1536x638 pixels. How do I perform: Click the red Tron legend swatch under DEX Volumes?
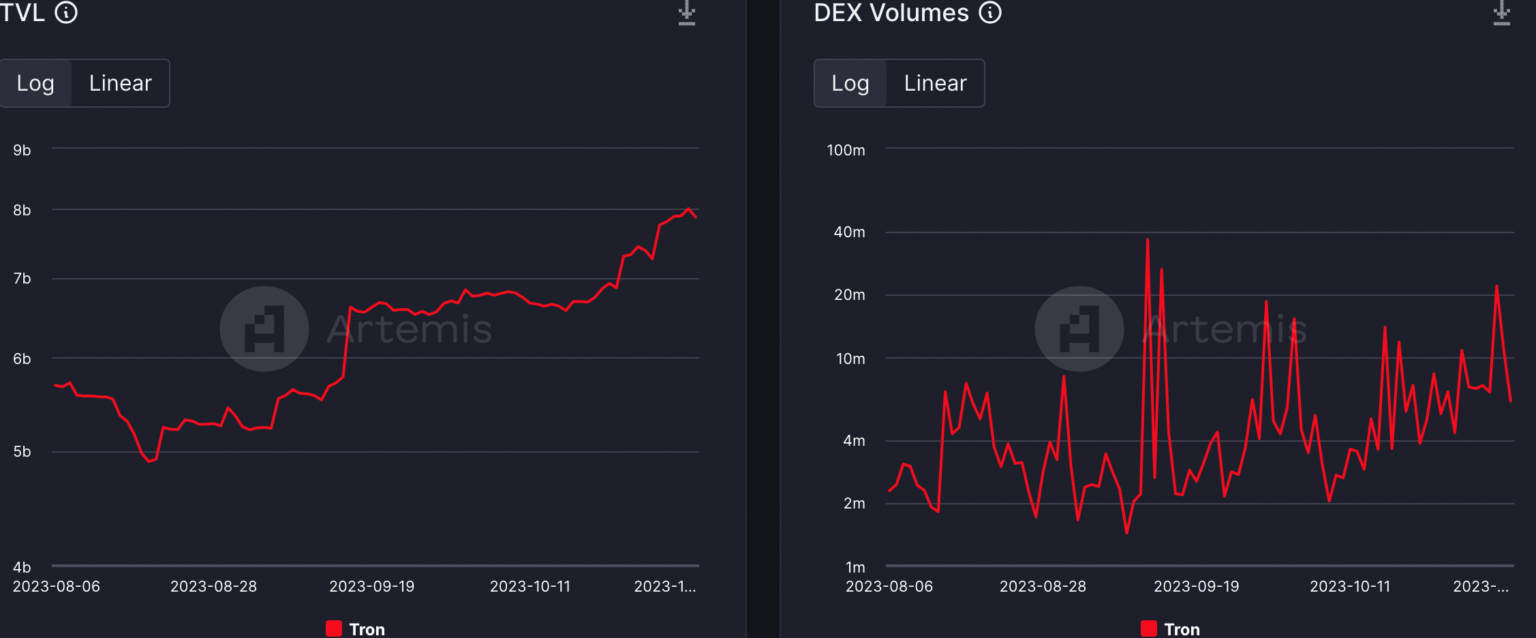coord(1149,629)
